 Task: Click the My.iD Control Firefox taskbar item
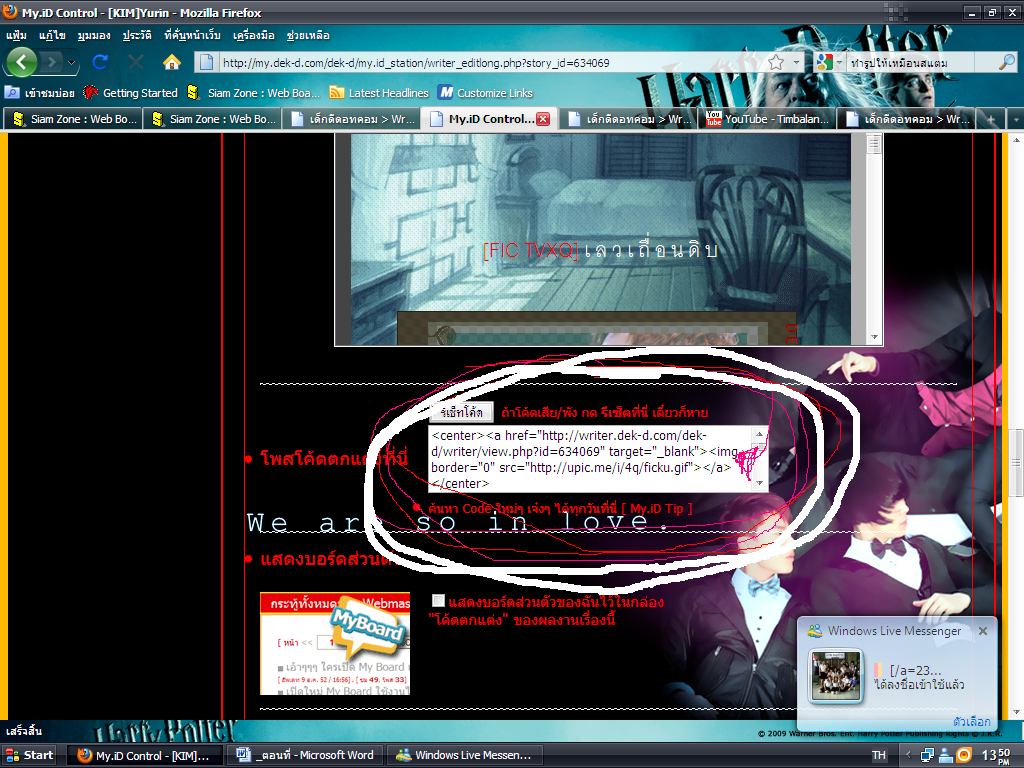pos(144,755)
